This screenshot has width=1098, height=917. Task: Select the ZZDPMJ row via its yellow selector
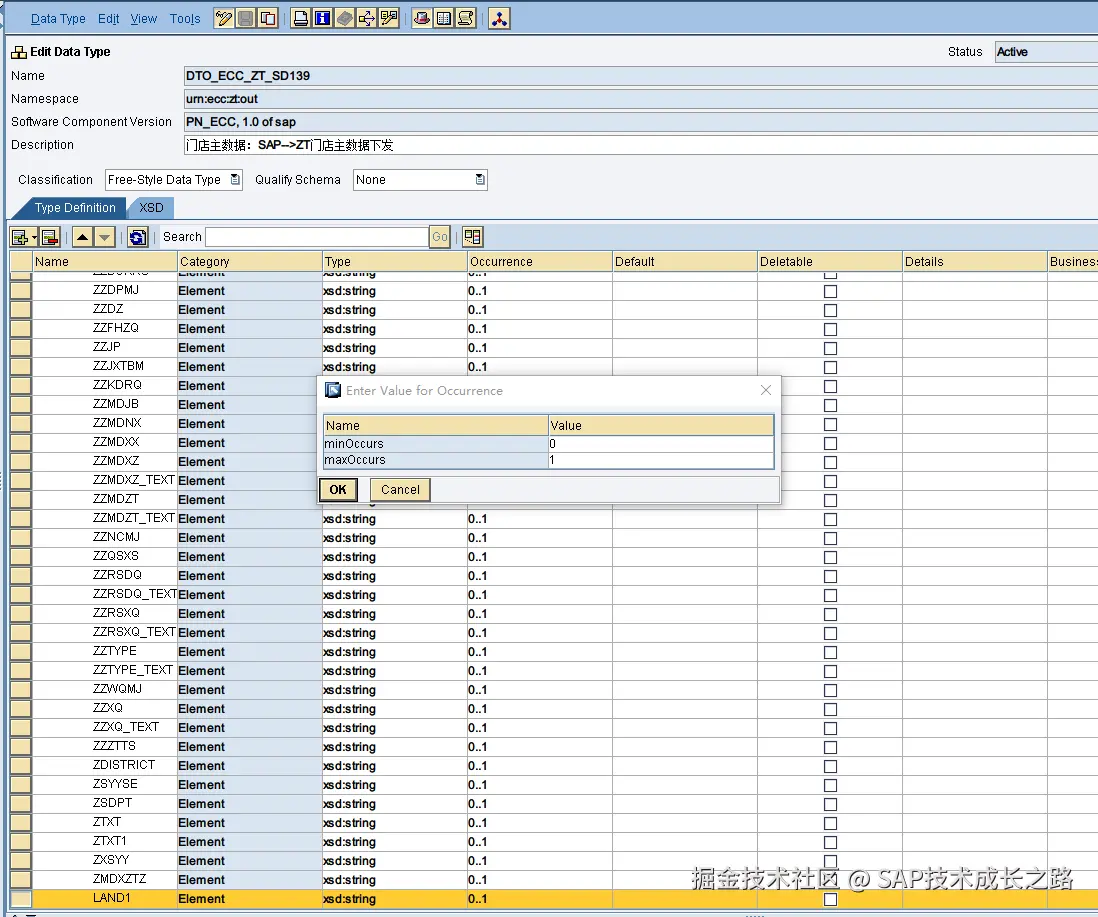click(21, 290)
